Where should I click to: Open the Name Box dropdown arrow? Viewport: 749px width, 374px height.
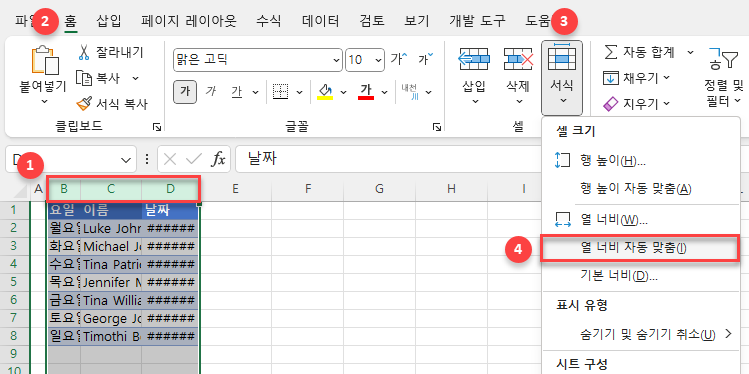pos(126,160)
